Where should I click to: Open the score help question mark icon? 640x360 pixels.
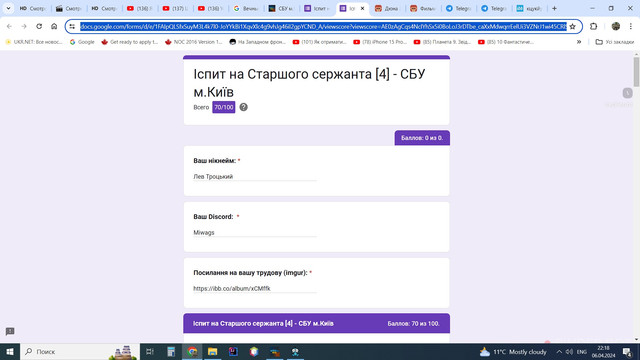coord(243,107)
